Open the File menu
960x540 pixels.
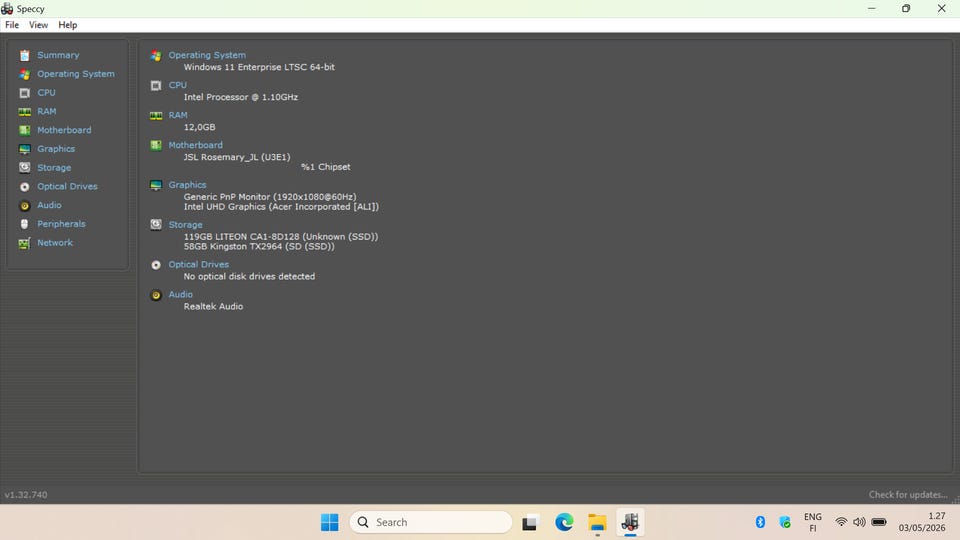12,25
